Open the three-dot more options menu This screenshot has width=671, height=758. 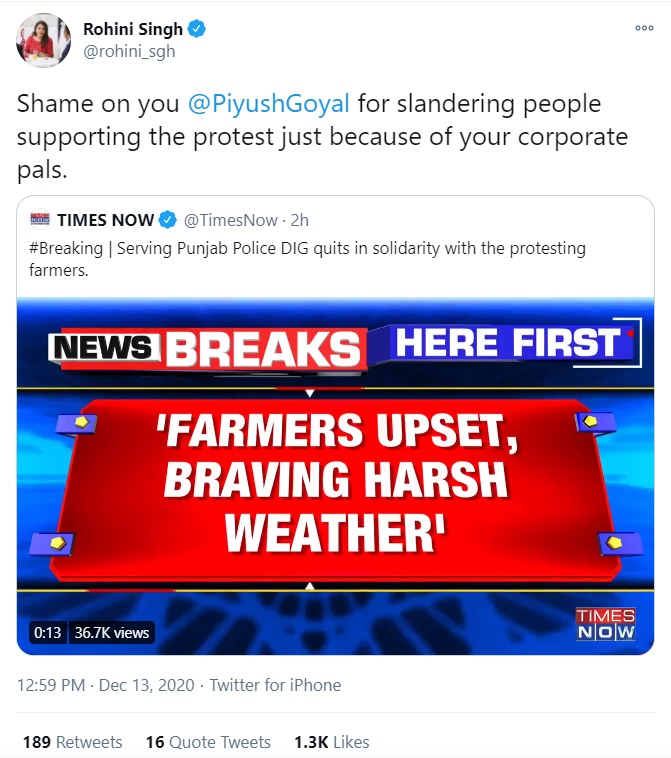(x=644, y=28)
